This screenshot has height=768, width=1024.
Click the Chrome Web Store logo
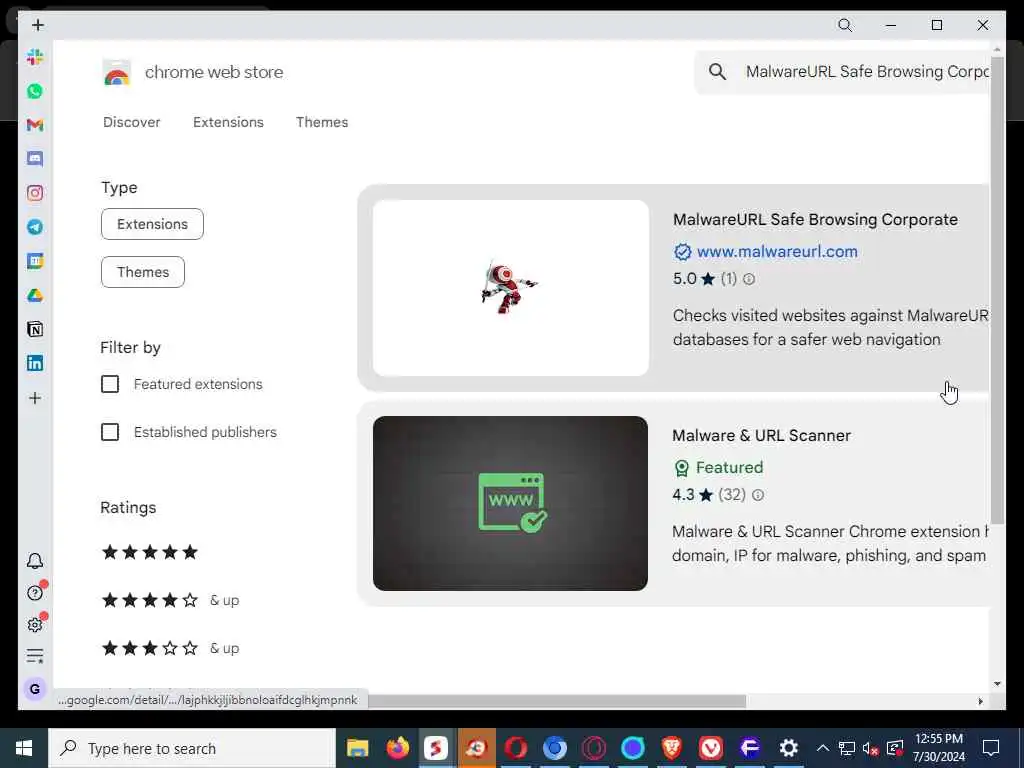coord(117,72)
